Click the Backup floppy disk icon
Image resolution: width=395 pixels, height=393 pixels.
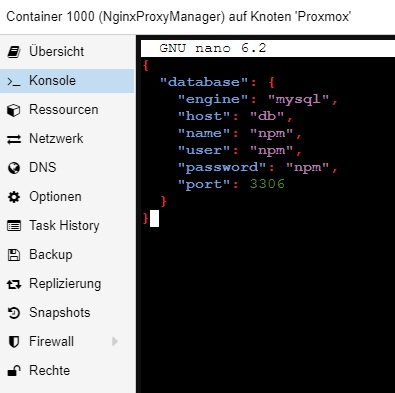click(14, 255)
